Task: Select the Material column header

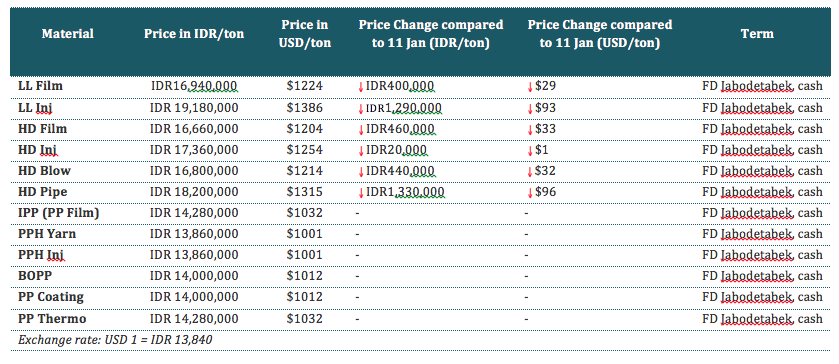Action: [x=67, y=34]
